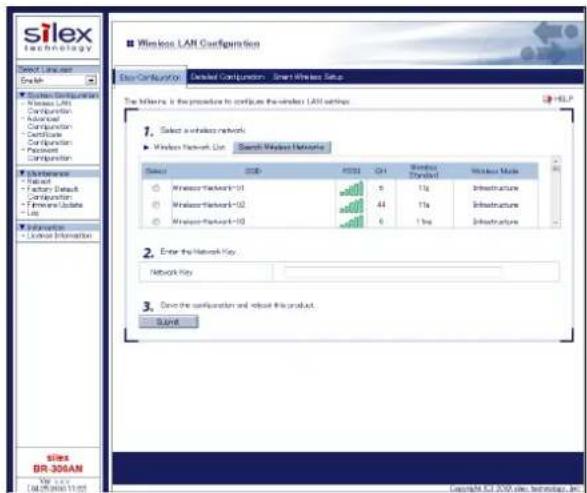This screenshot has width=587, height=493.
Task: Click the BR-300AN model label
Action: point(58,468)
